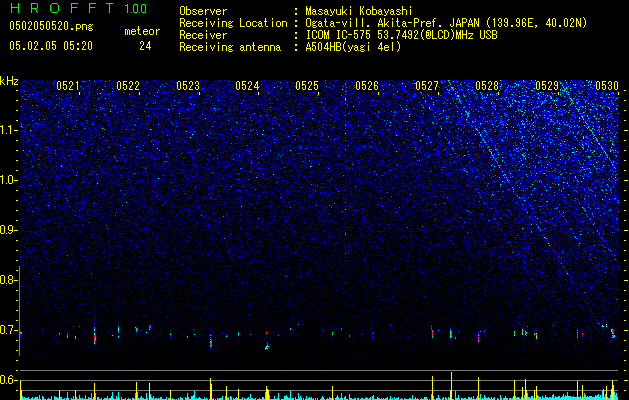
Task: Click the meteor count value 24
Action: [x=145, y=46]
